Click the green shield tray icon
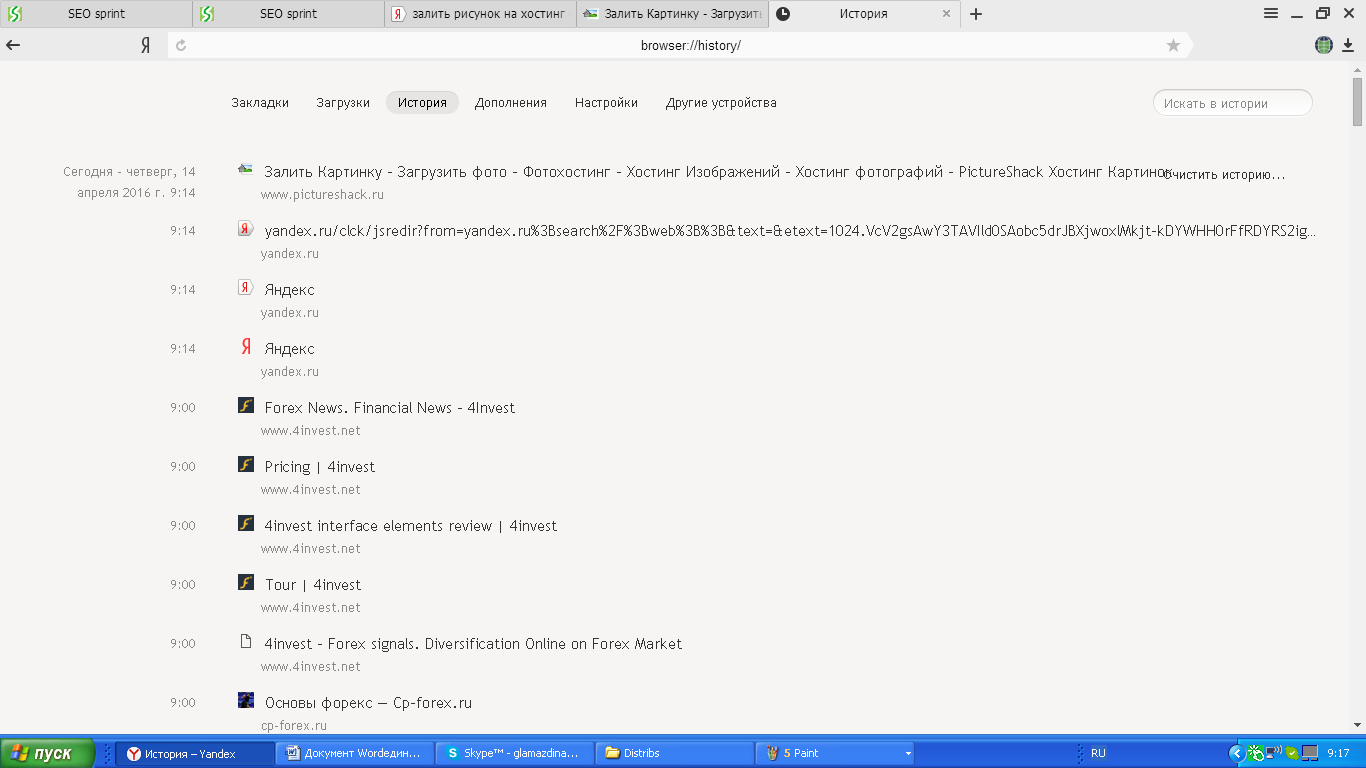 click(x=1292, y=753)
